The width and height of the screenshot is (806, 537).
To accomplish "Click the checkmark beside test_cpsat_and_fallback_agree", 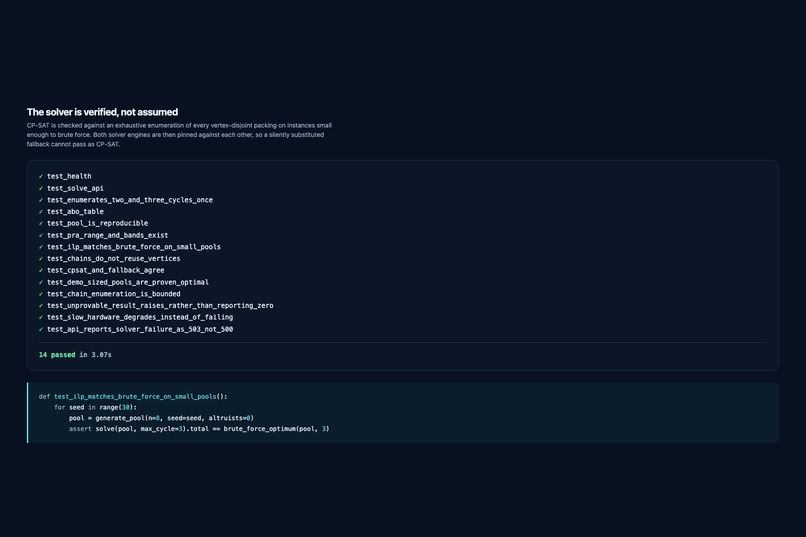I will pos(41,270).
